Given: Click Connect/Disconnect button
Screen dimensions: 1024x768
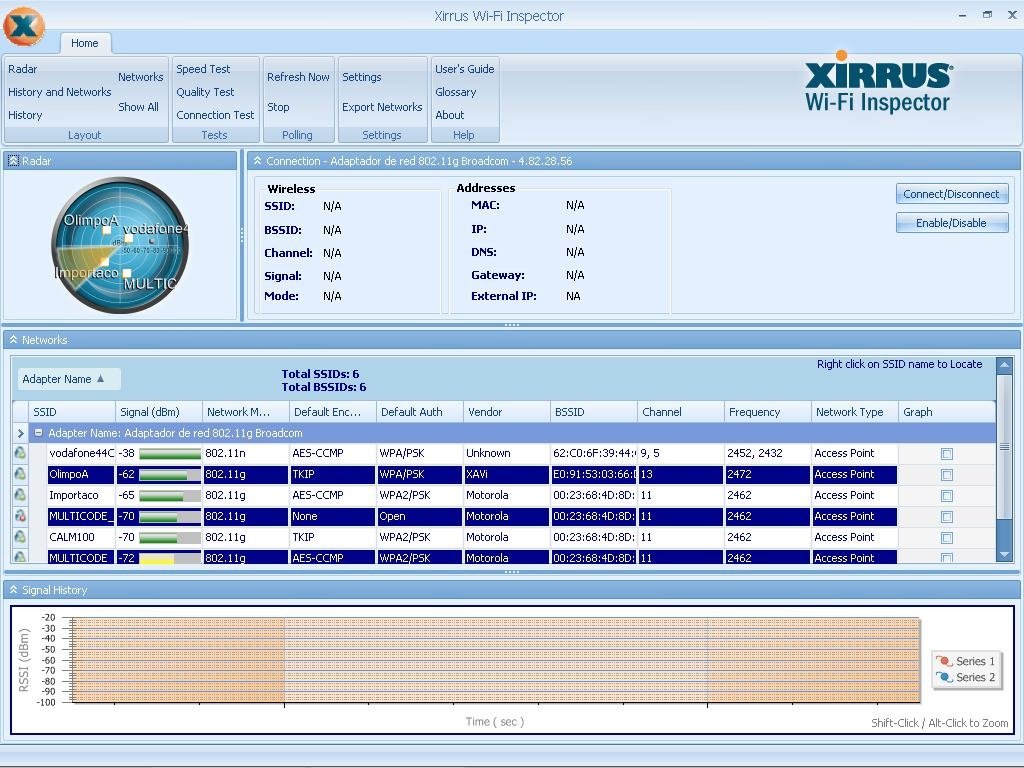Looking at the screenshot, I should tap(952, 194).
